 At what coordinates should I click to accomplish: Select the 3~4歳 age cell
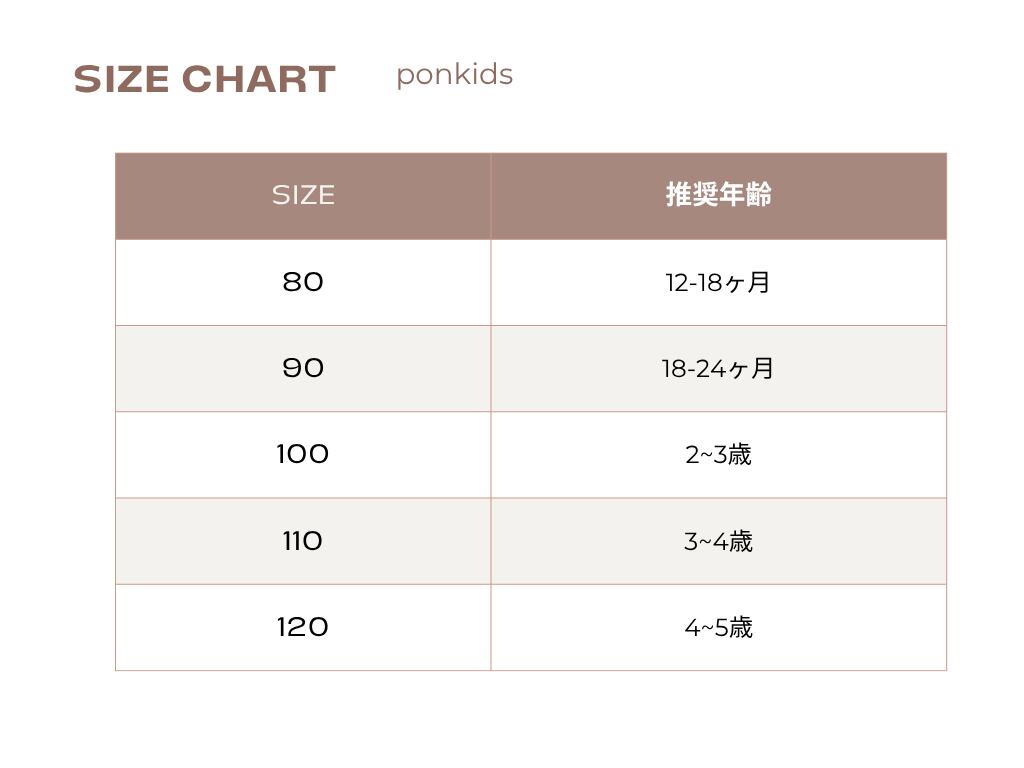click(718, 541)
